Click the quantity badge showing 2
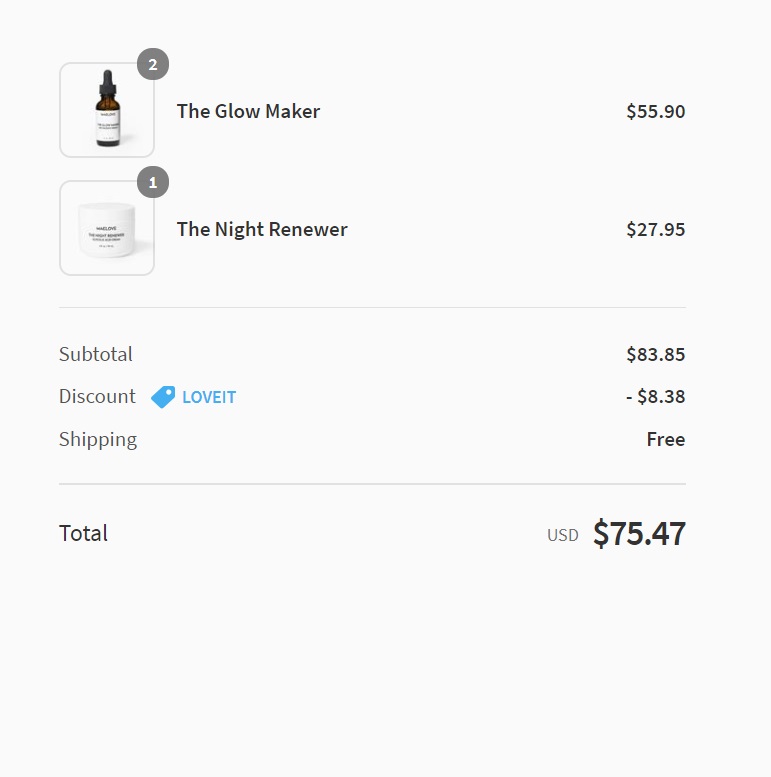 click(153, 65)
